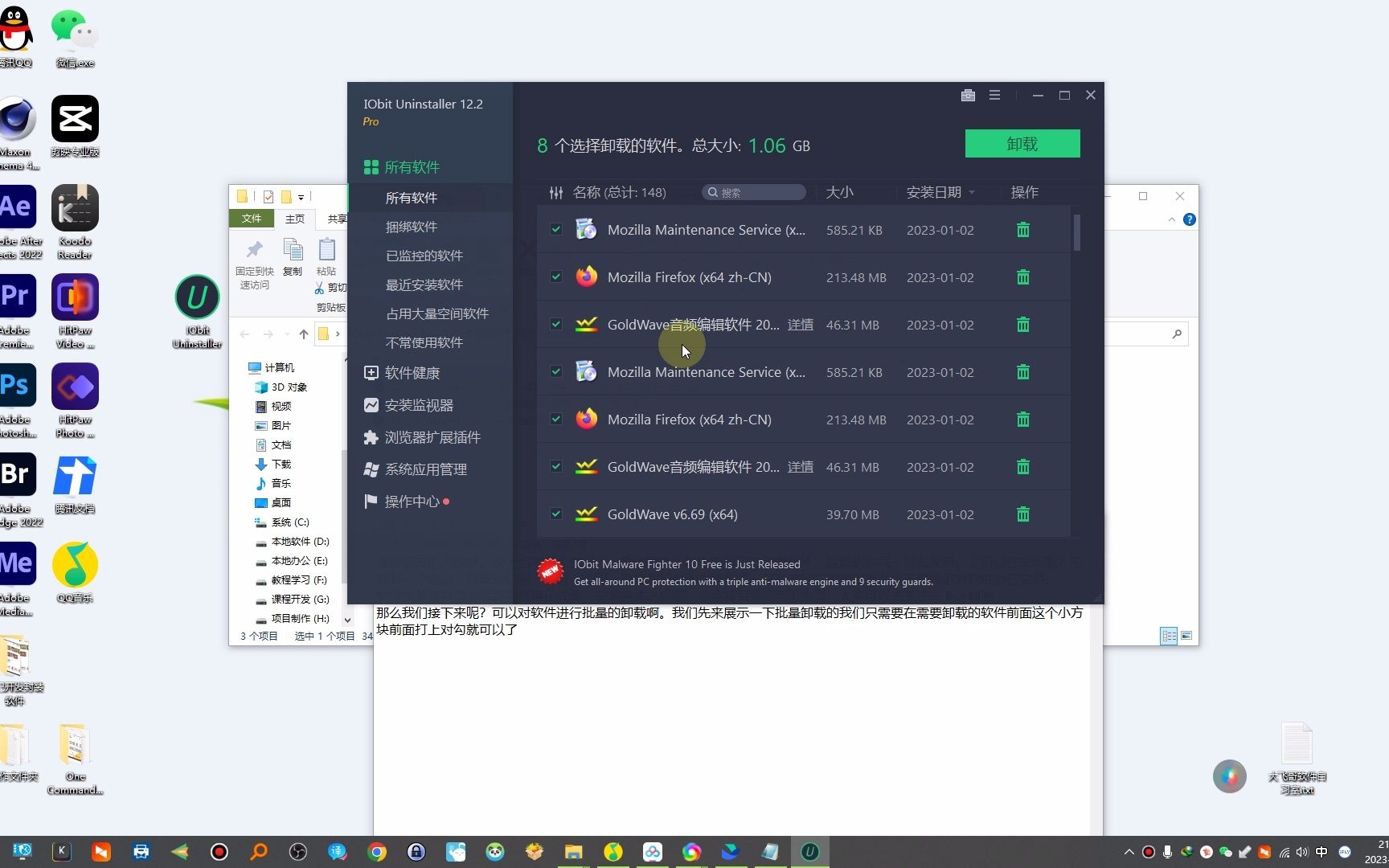Click trash icon for second Mozilla Firefox row

(x=1022, y=420)
